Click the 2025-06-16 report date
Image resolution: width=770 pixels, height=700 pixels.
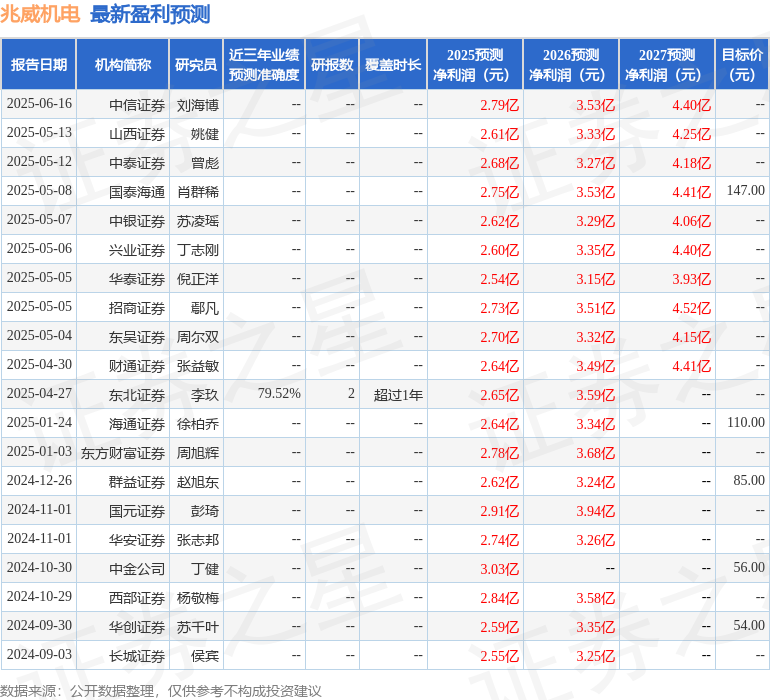[x=40, y=104]
